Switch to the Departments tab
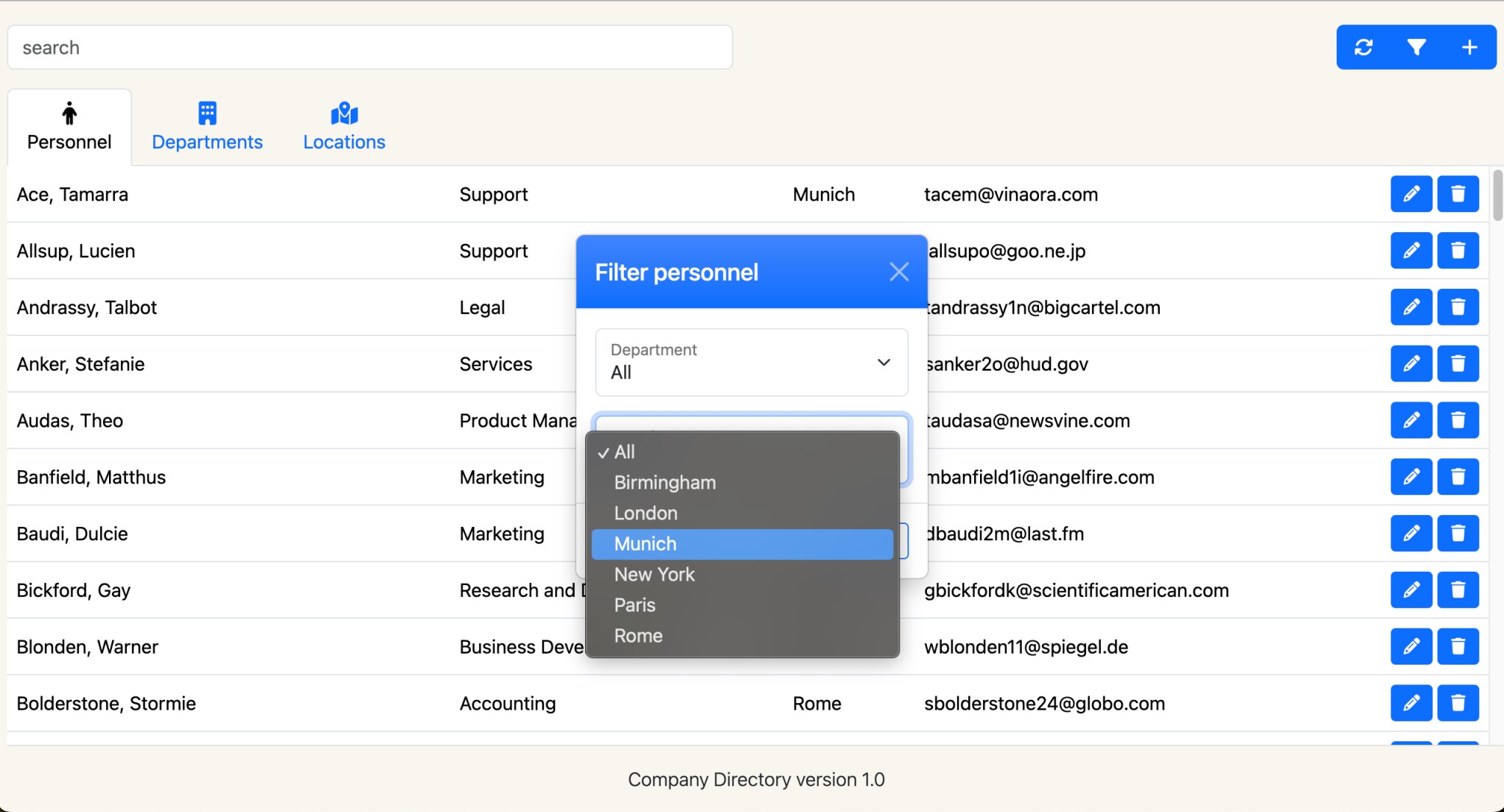This screenshot has width=1504, height=812. [x=207, y=127]
